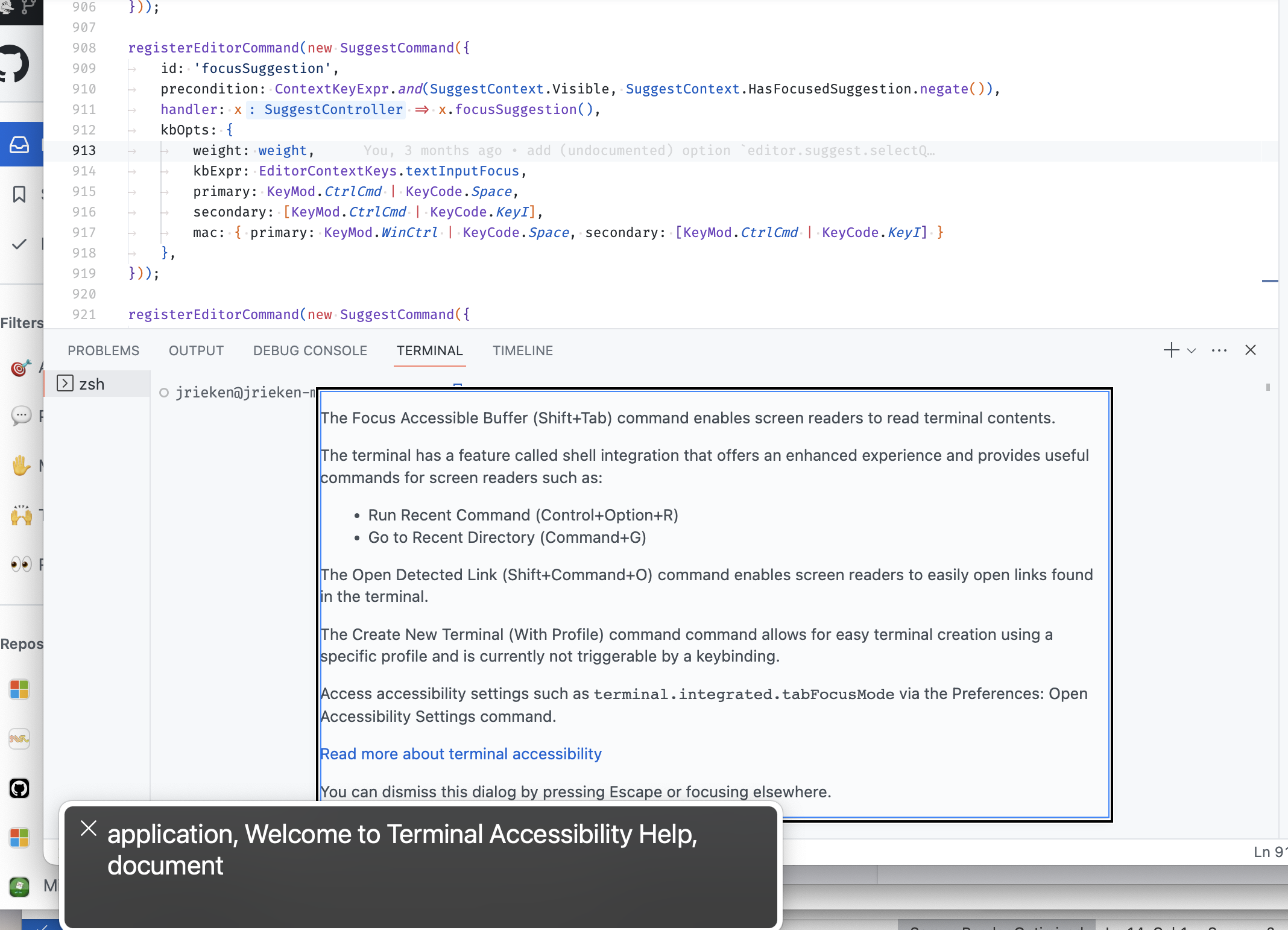
Task: Click the checkmark done icon
Action: pos(19,244)
